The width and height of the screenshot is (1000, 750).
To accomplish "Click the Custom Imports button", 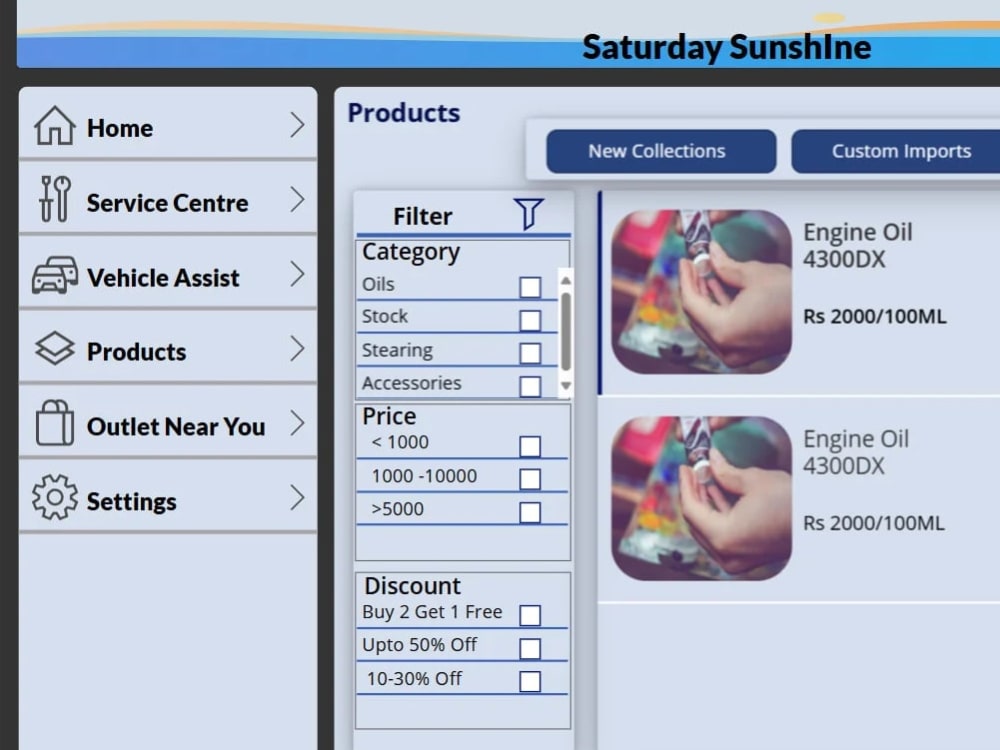I will tap(898, 151).
